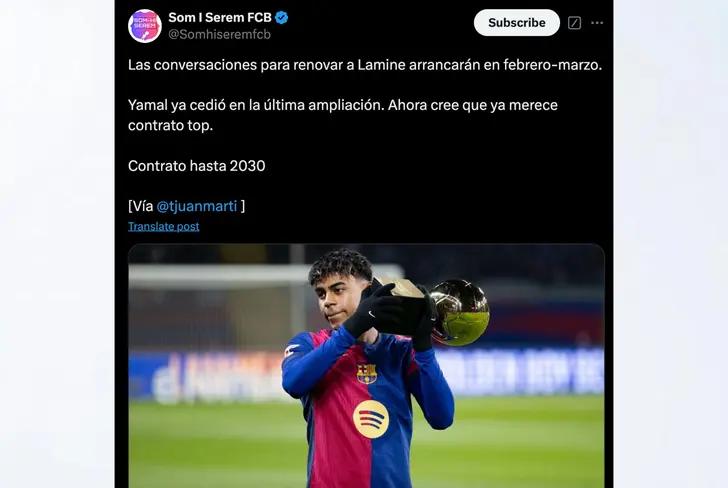728x488 pixels.
Task: Click the FC Barcelona crest on the jersey
Action: point(367,373)
